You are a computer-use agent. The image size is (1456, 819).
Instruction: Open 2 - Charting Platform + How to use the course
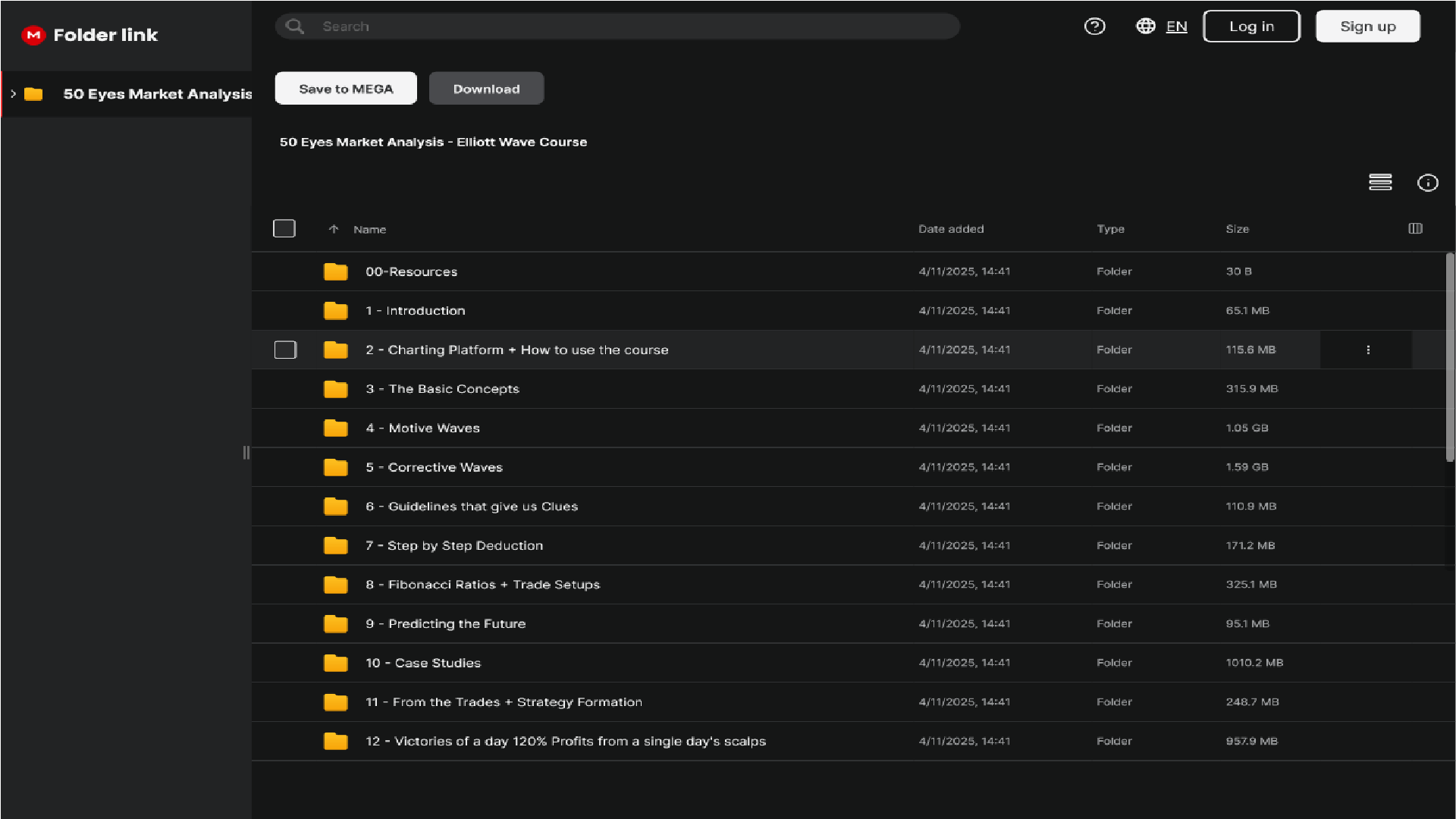pos(516,350)
